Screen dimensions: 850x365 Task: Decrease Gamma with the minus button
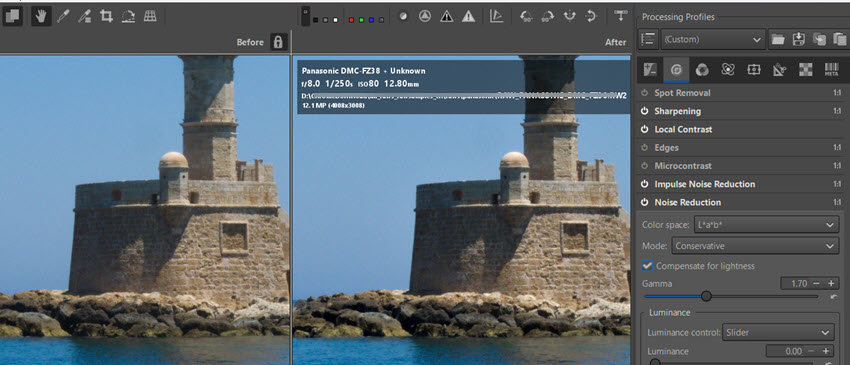[x=816, y=284]
